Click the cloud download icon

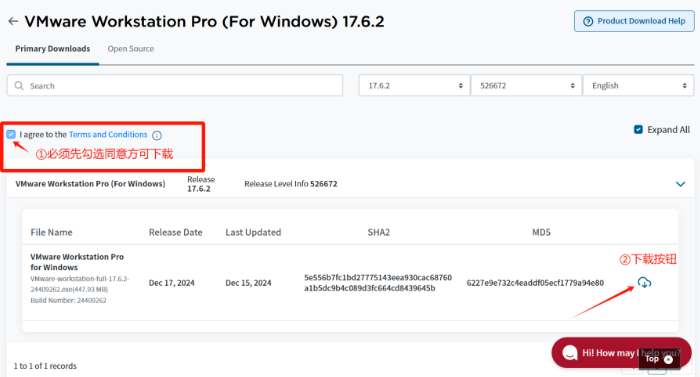644,282
